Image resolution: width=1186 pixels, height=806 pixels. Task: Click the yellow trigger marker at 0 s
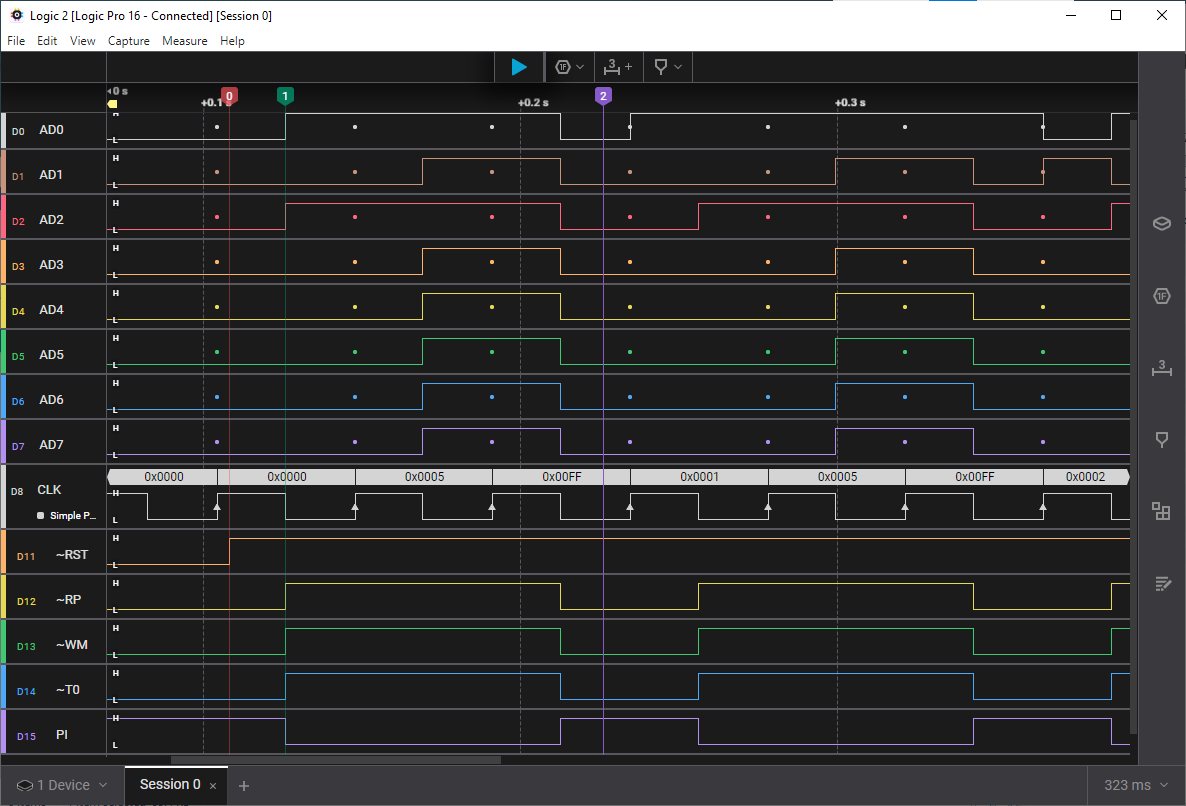click(x=113, y=104)
